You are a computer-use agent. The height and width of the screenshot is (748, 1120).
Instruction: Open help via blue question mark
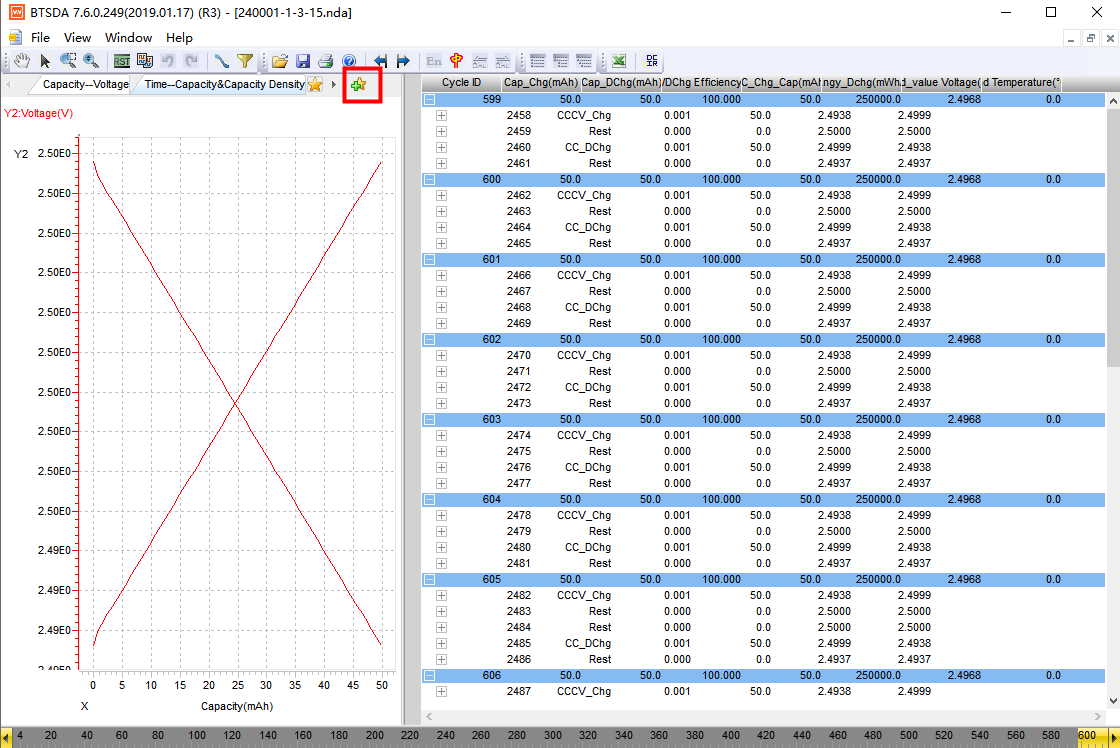coord(349,61)
